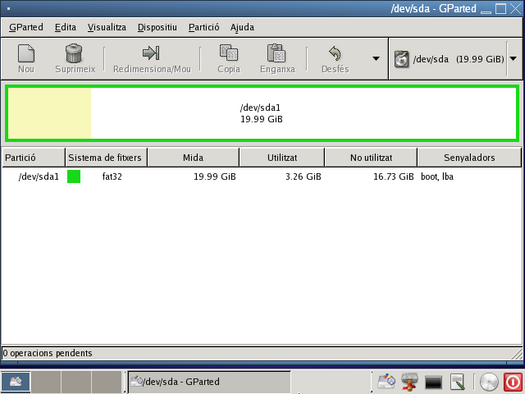Click the text editor notepad tray icon

tap(457, 381)
